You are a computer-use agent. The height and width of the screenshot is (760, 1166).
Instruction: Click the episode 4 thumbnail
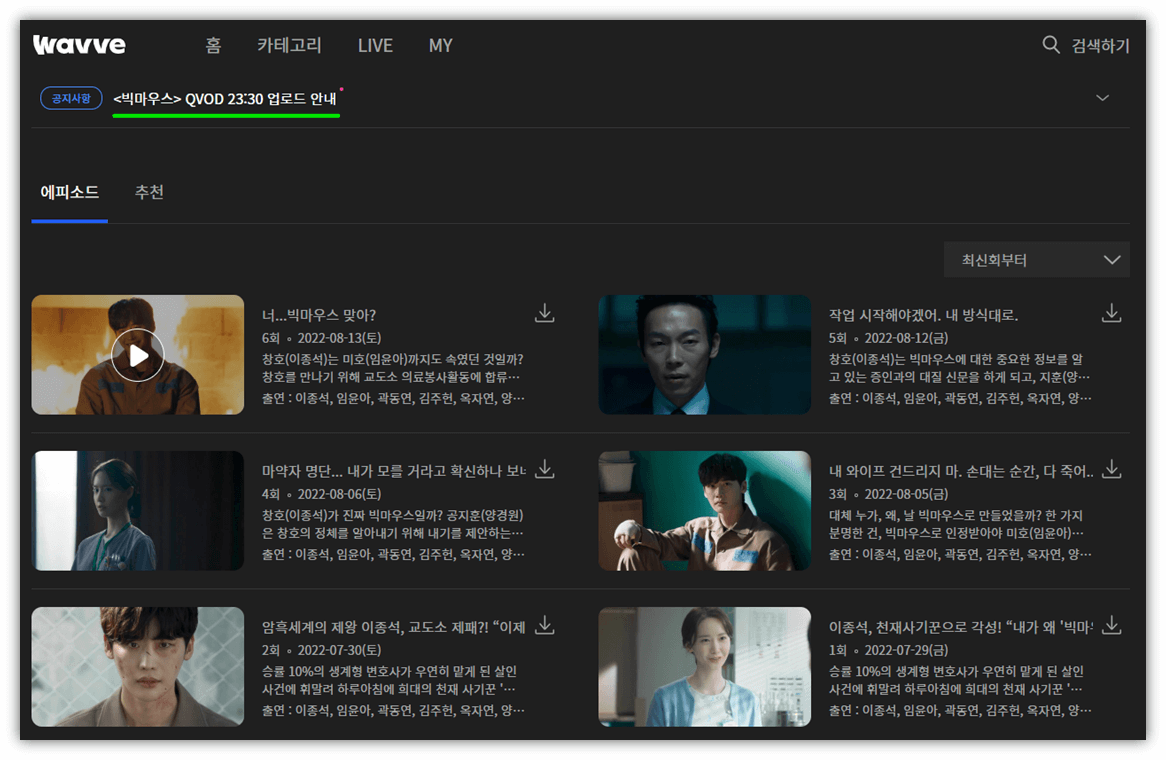click(x=137, y=510)
